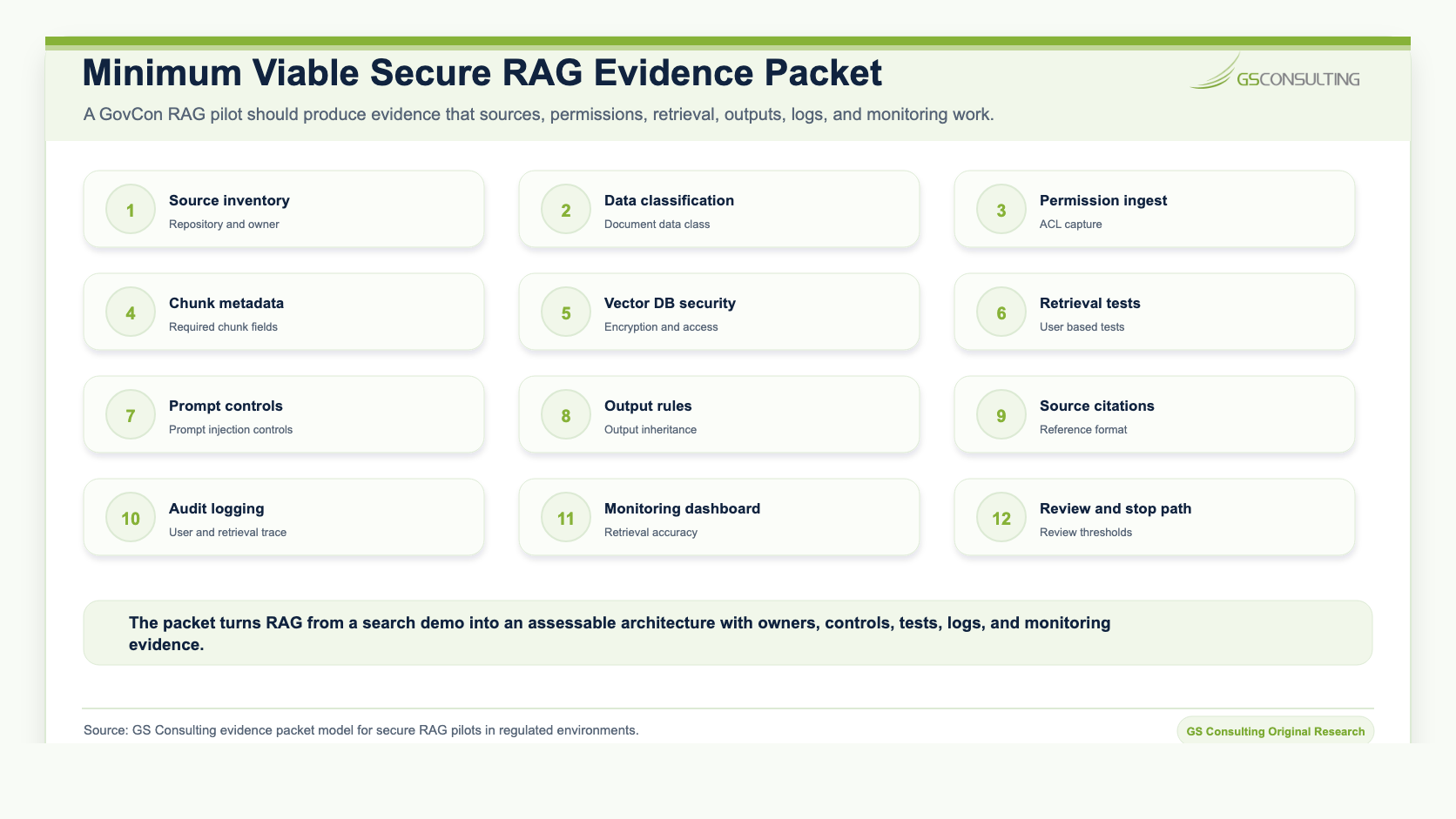Screen dimensions: 1456x819
Task: Click the Prompt injection controls subtitle
Action: 231,430
